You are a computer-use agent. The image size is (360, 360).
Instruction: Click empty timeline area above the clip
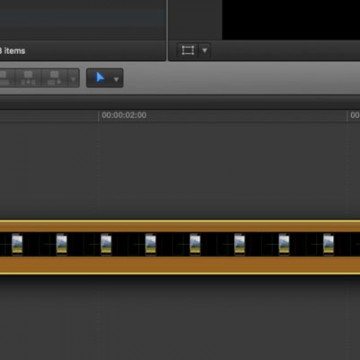(x=180, y=170)
